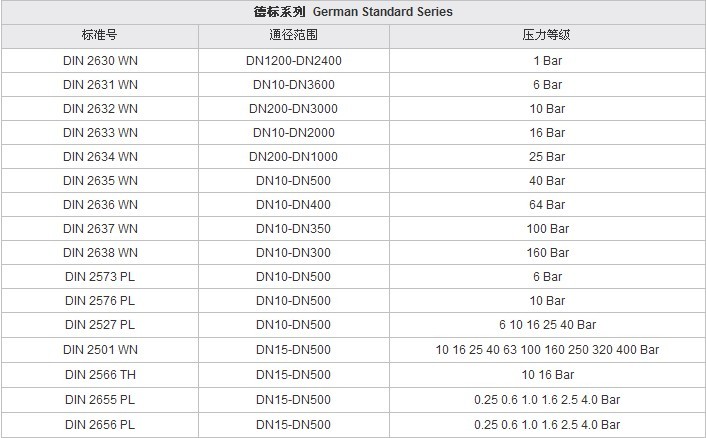Click the DIN 2566 TH cell
The image size is (706, 438).
(100, 374)
